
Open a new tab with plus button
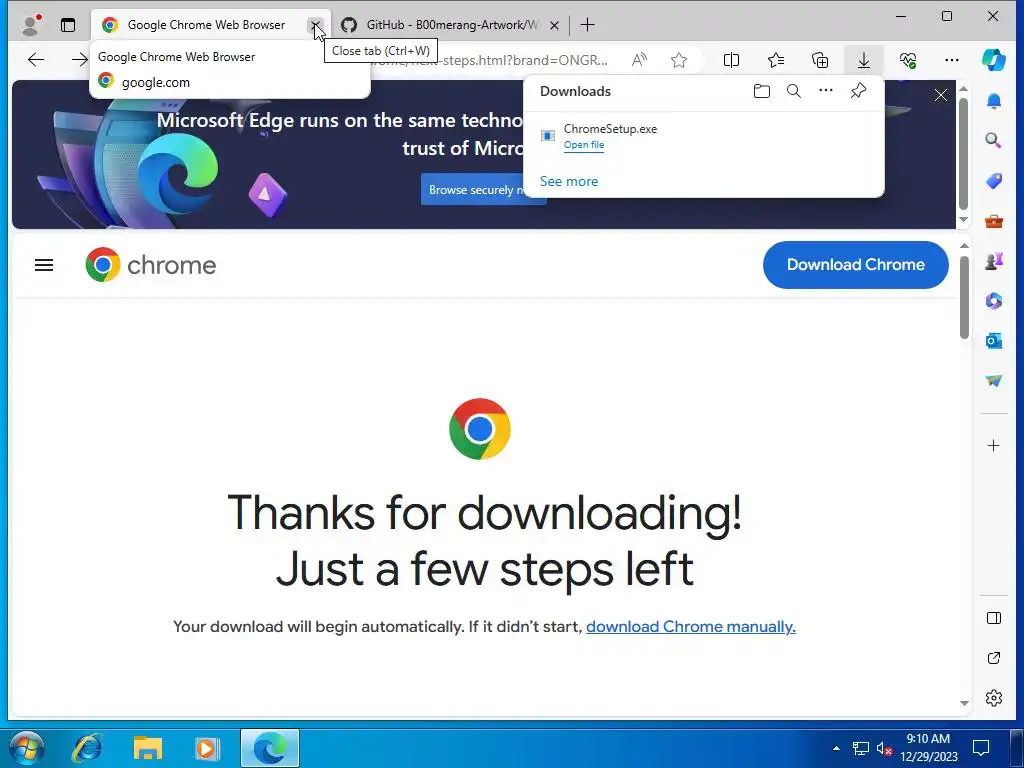[587, 25]
